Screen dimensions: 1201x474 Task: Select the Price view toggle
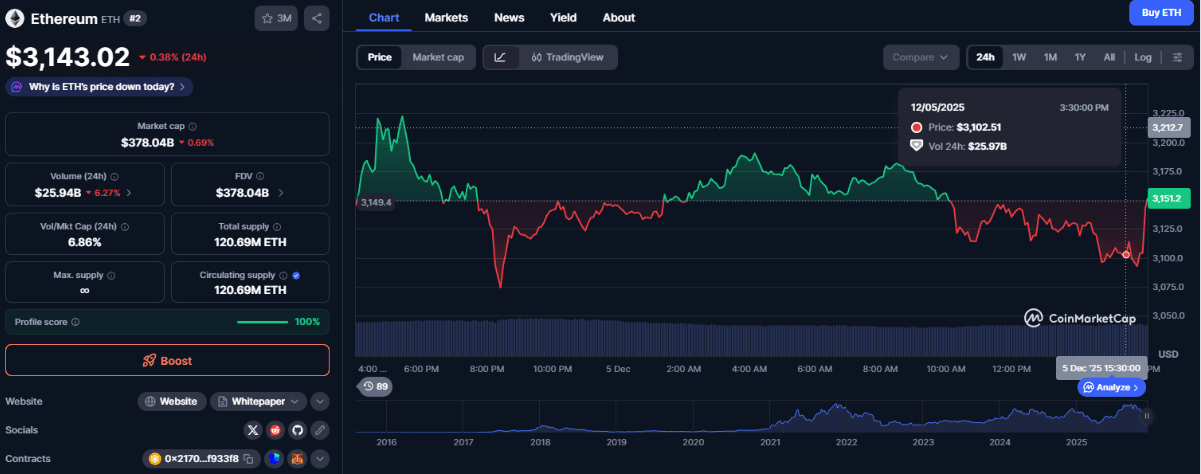(380, 57)
